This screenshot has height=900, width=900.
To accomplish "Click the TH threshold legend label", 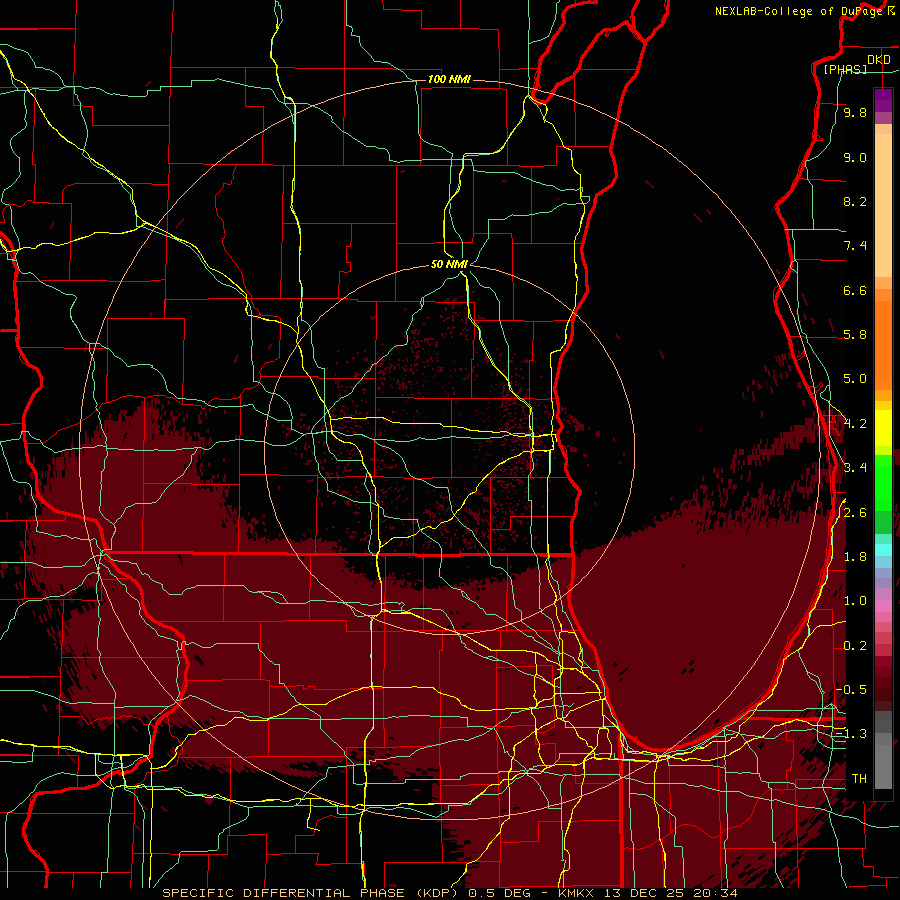I will (859, 779).
